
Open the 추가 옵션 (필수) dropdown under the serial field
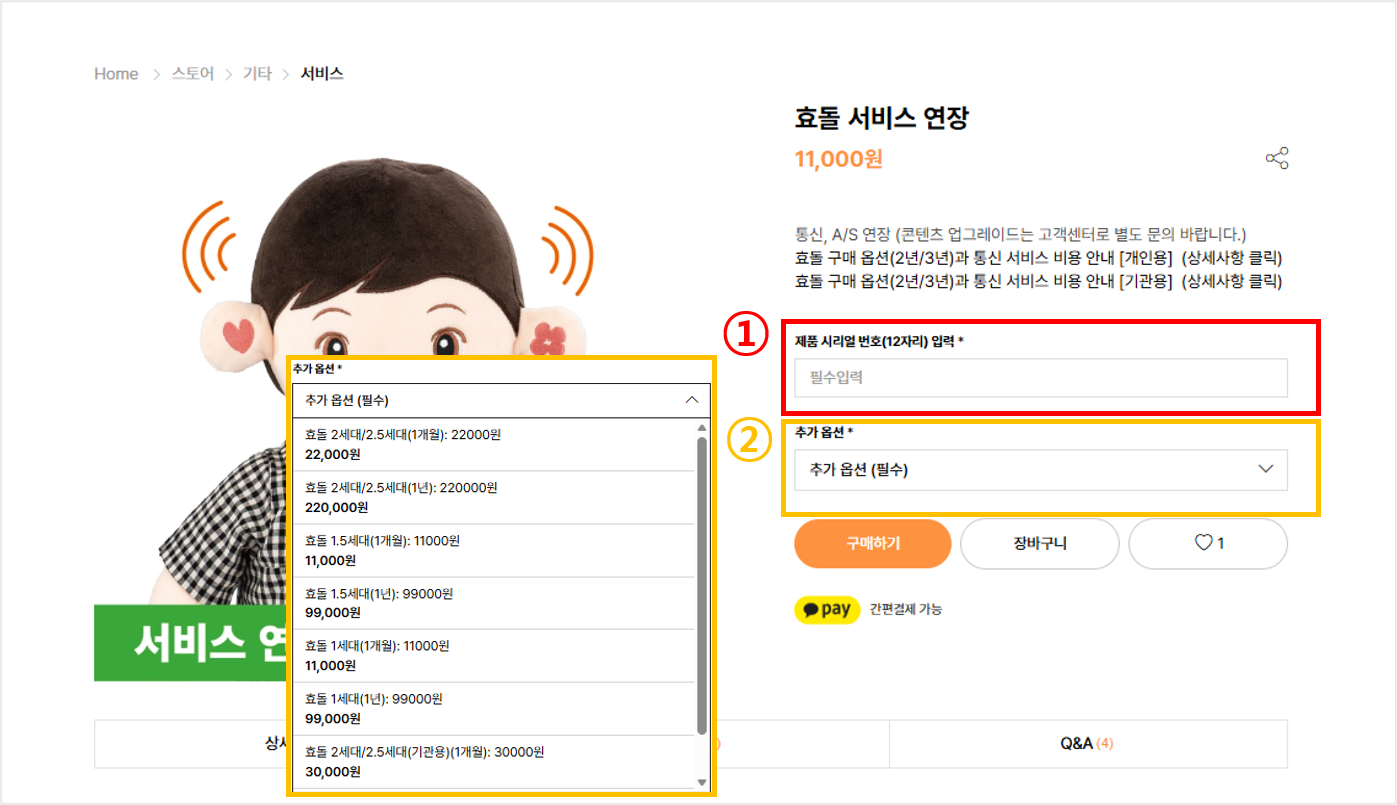click(x=1041, y=469)
